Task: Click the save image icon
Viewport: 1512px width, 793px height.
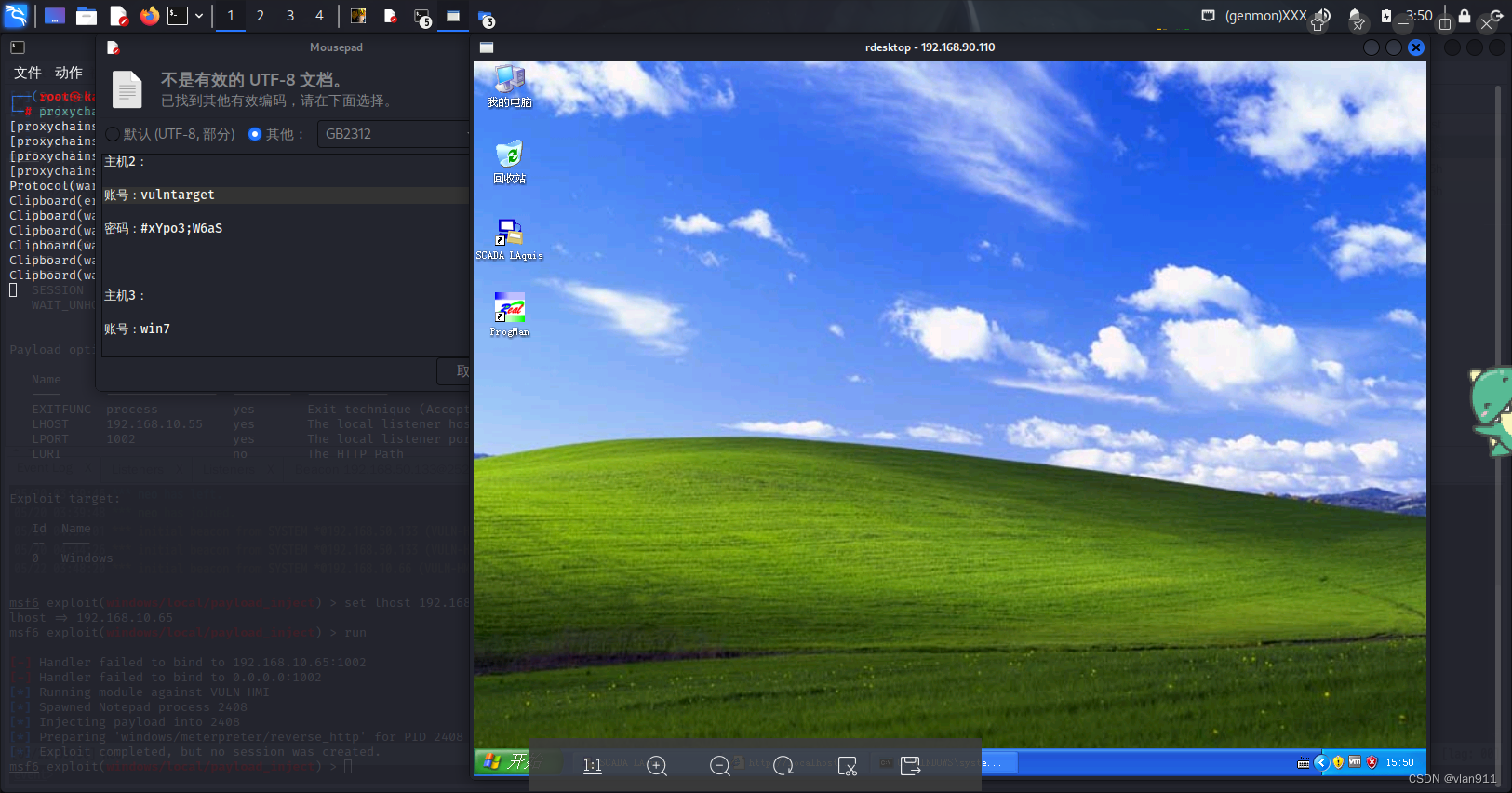Action: [910, 765]
